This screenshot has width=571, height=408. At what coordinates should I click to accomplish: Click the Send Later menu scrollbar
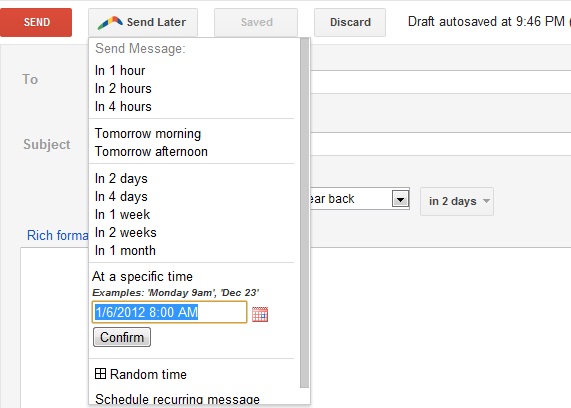[305, 213]
